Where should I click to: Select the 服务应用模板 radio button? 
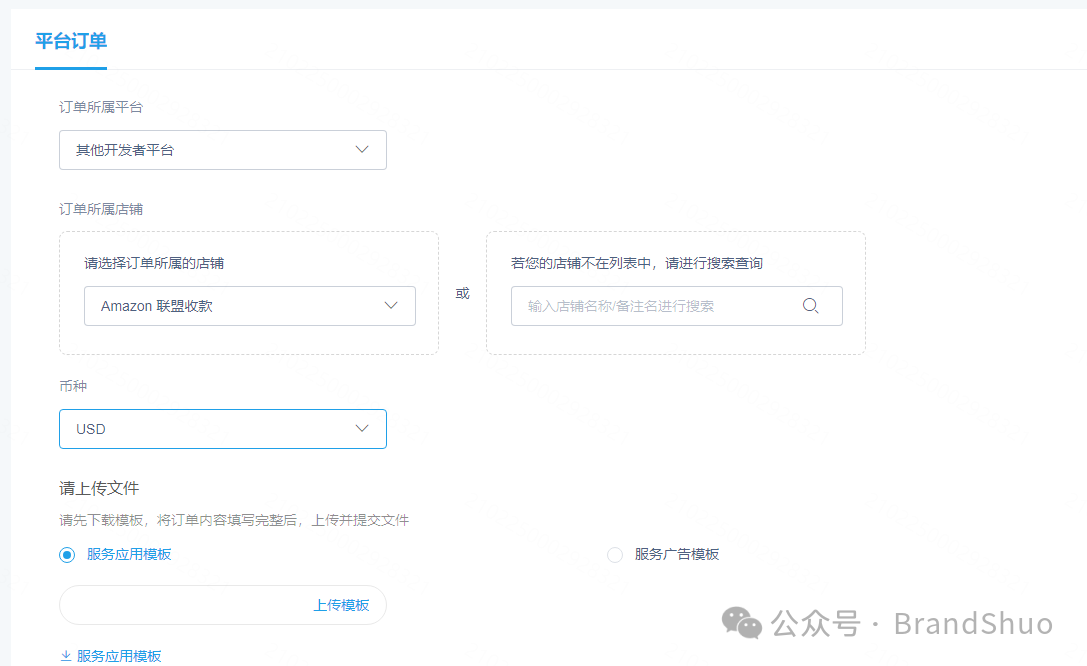coord(66,553)
